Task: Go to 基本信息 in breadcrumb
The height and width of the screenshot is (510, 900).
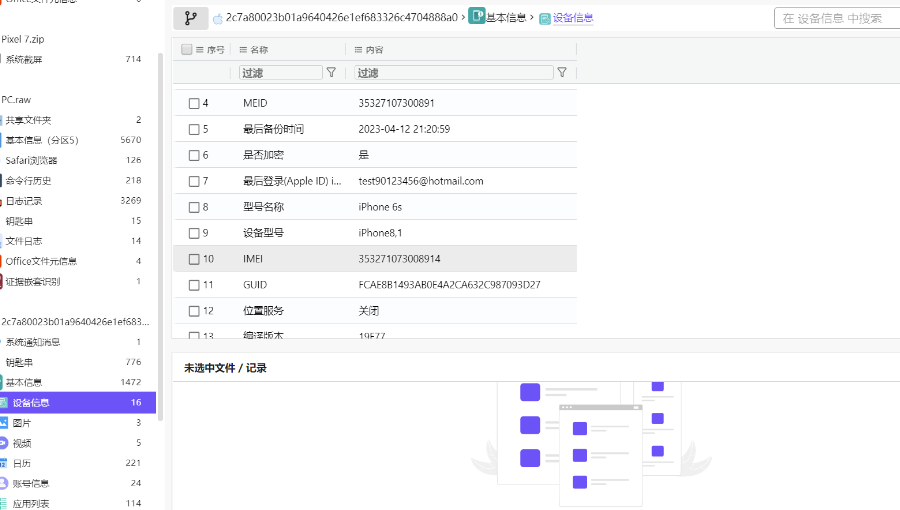Action: [x=506, y=18]
